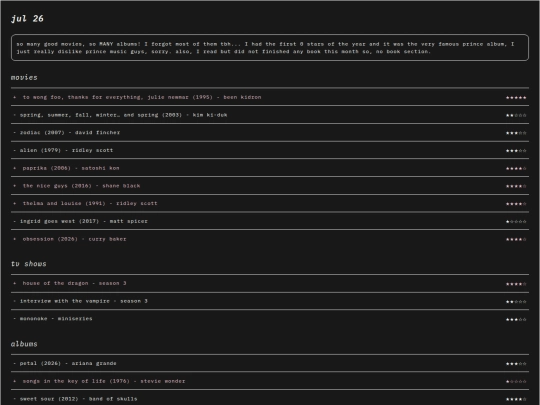Click star rating on 'songs in the key of life' row
Image resolution: width=540 pixels, height=405 pixels.
point(516,382)
